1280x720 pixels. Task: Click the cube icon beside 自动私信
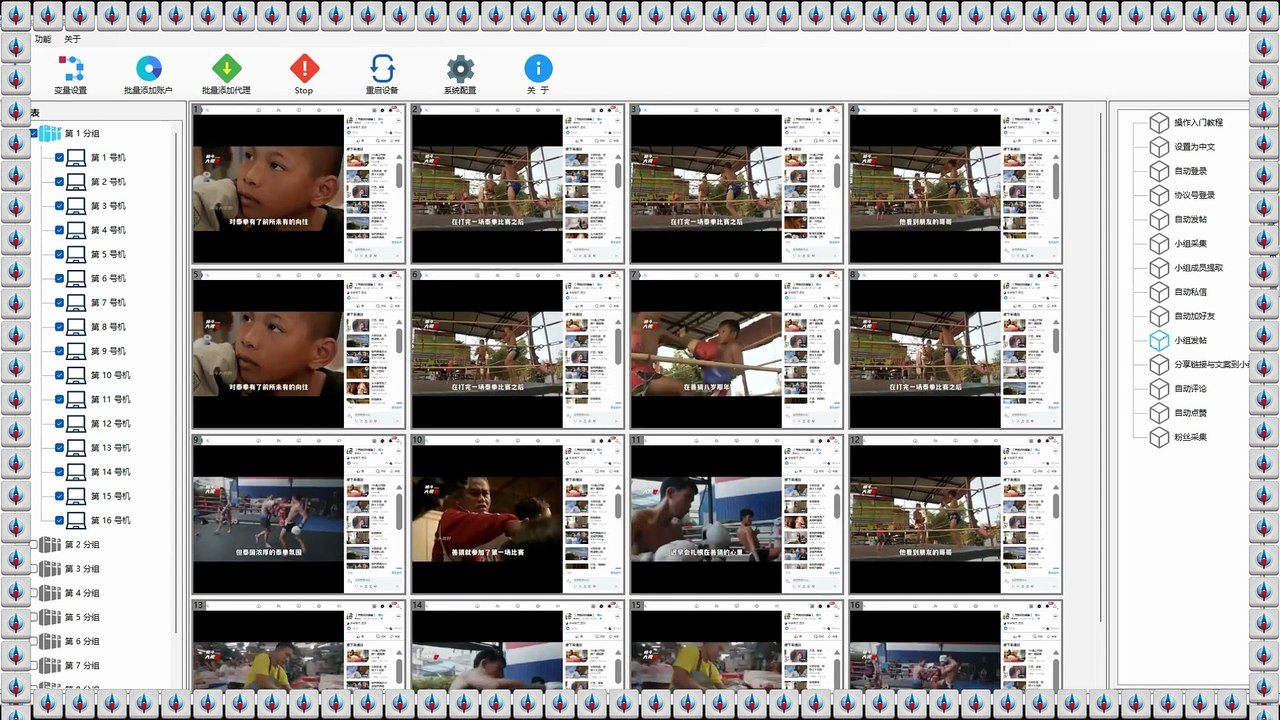coord(1159,292)
